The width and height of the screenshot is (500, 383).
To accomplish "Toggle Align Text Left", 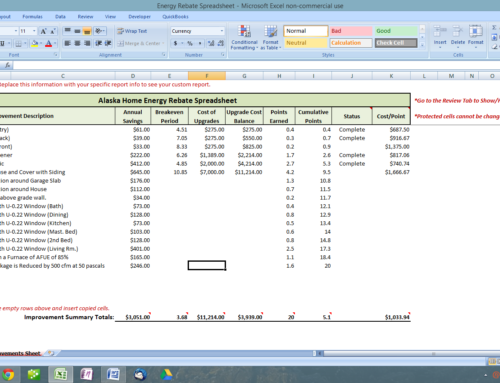I will click(x=67, y=43).
